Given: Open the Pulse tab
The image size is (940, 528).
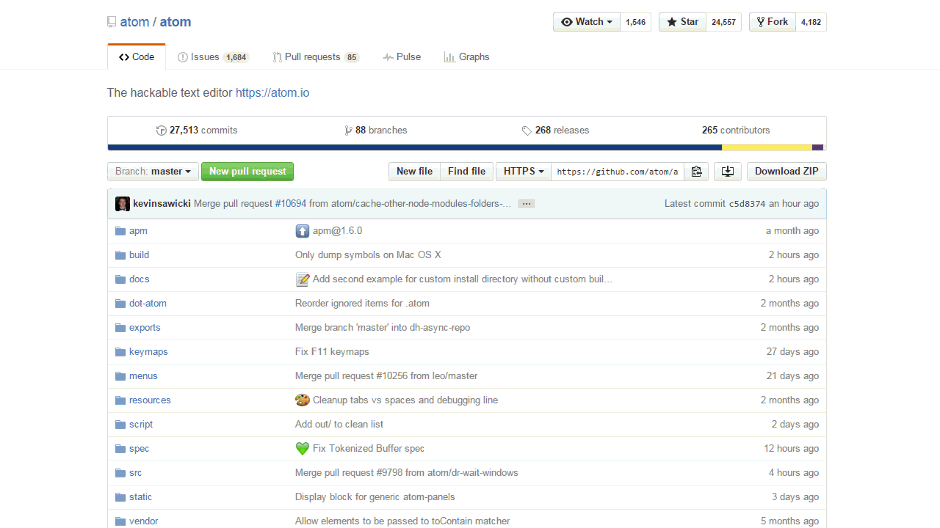Looking at the screenshot, I should point(402,57).
